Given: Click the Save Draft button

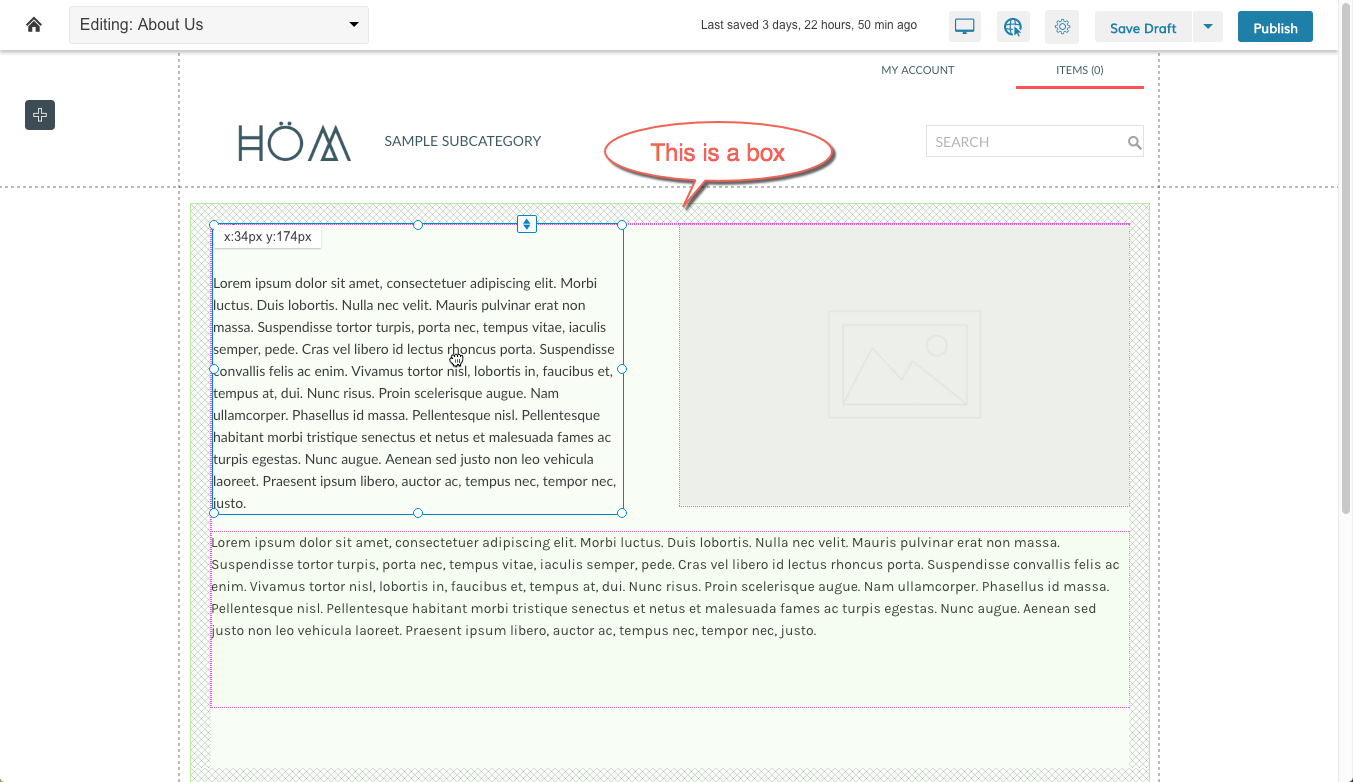Looking at the screenshot, I should tap(1143, 28).
